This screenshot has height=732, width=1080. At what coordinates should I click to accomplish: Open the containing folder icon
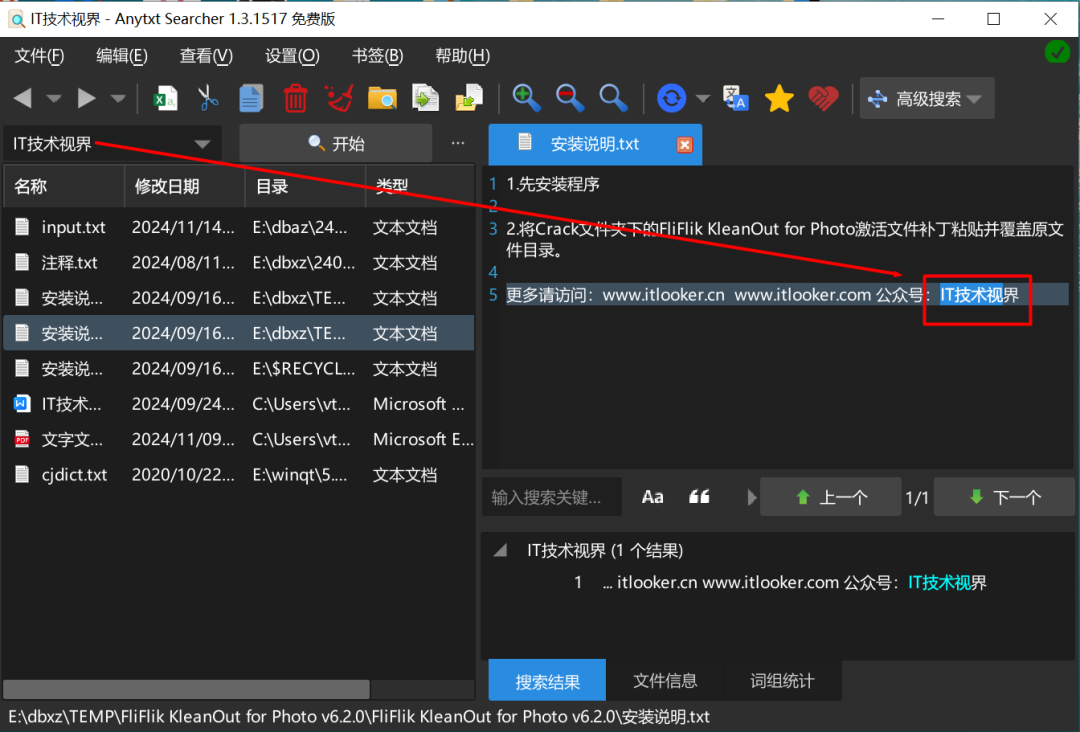(x=382, y=98)
